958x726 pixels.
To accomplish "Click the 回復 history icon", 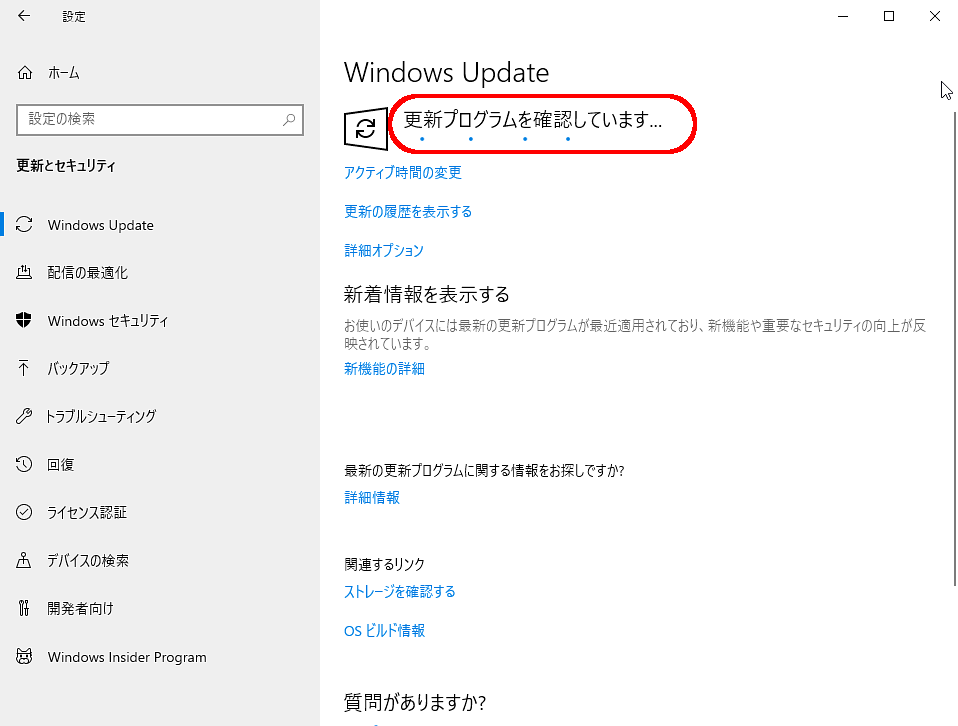I will (x=25, y=465).
